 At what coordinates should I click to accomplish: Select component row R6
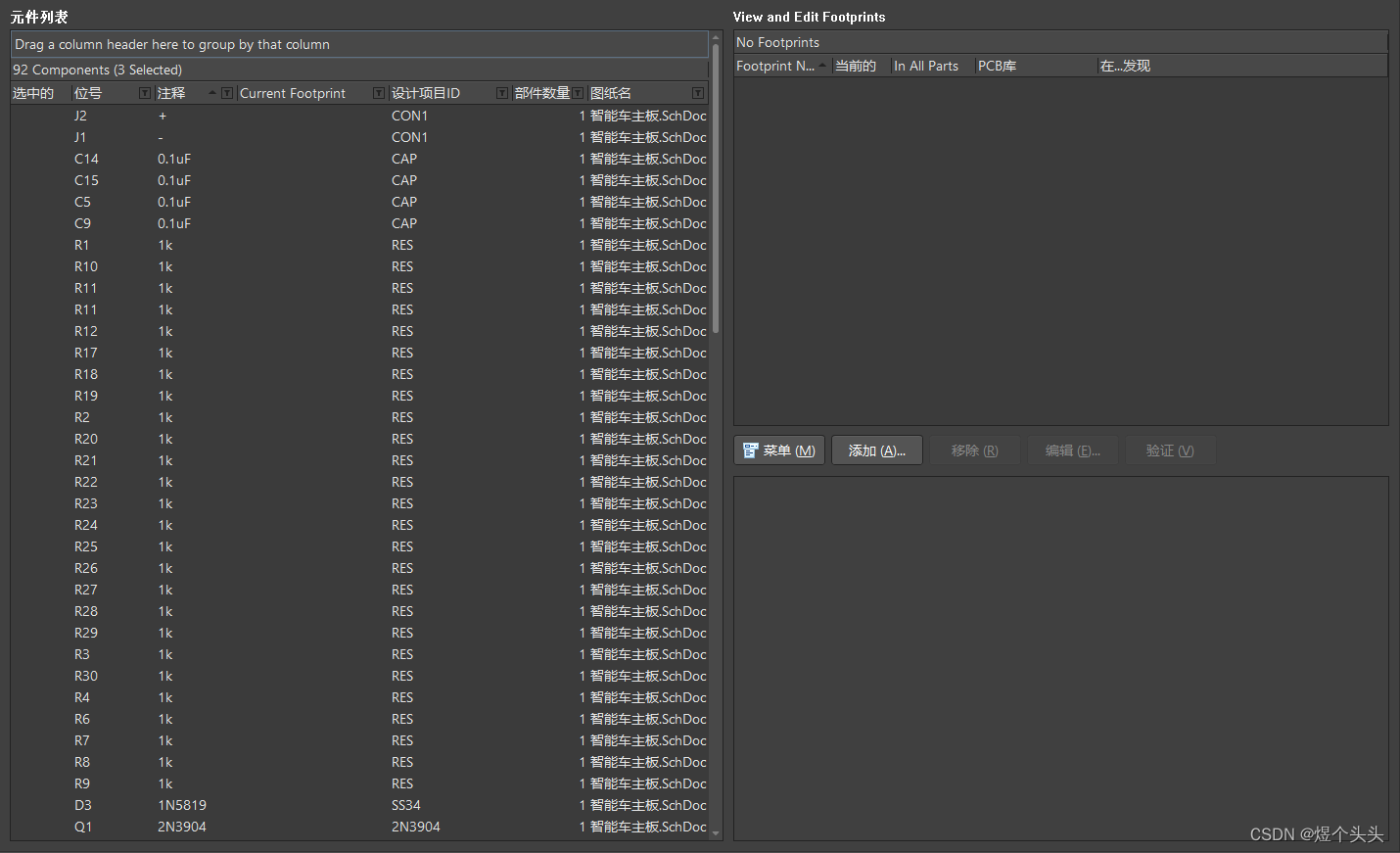tap(359, 719)
